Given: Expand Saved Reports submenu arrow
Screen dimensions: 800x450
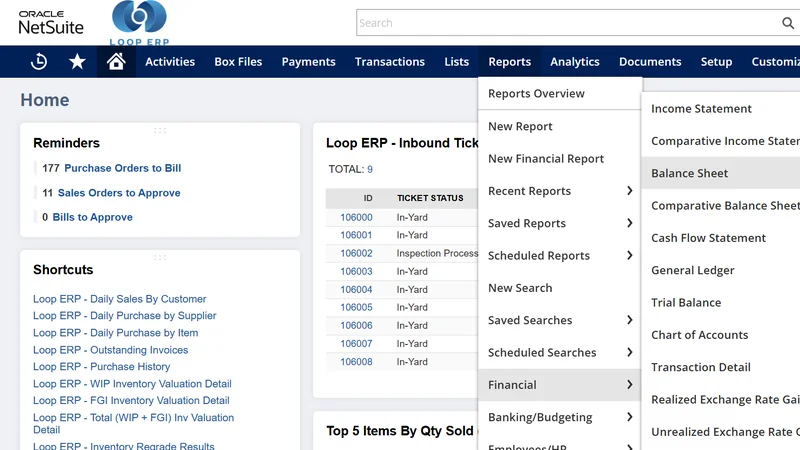Looking at the screenshot, I should [630, 223].
